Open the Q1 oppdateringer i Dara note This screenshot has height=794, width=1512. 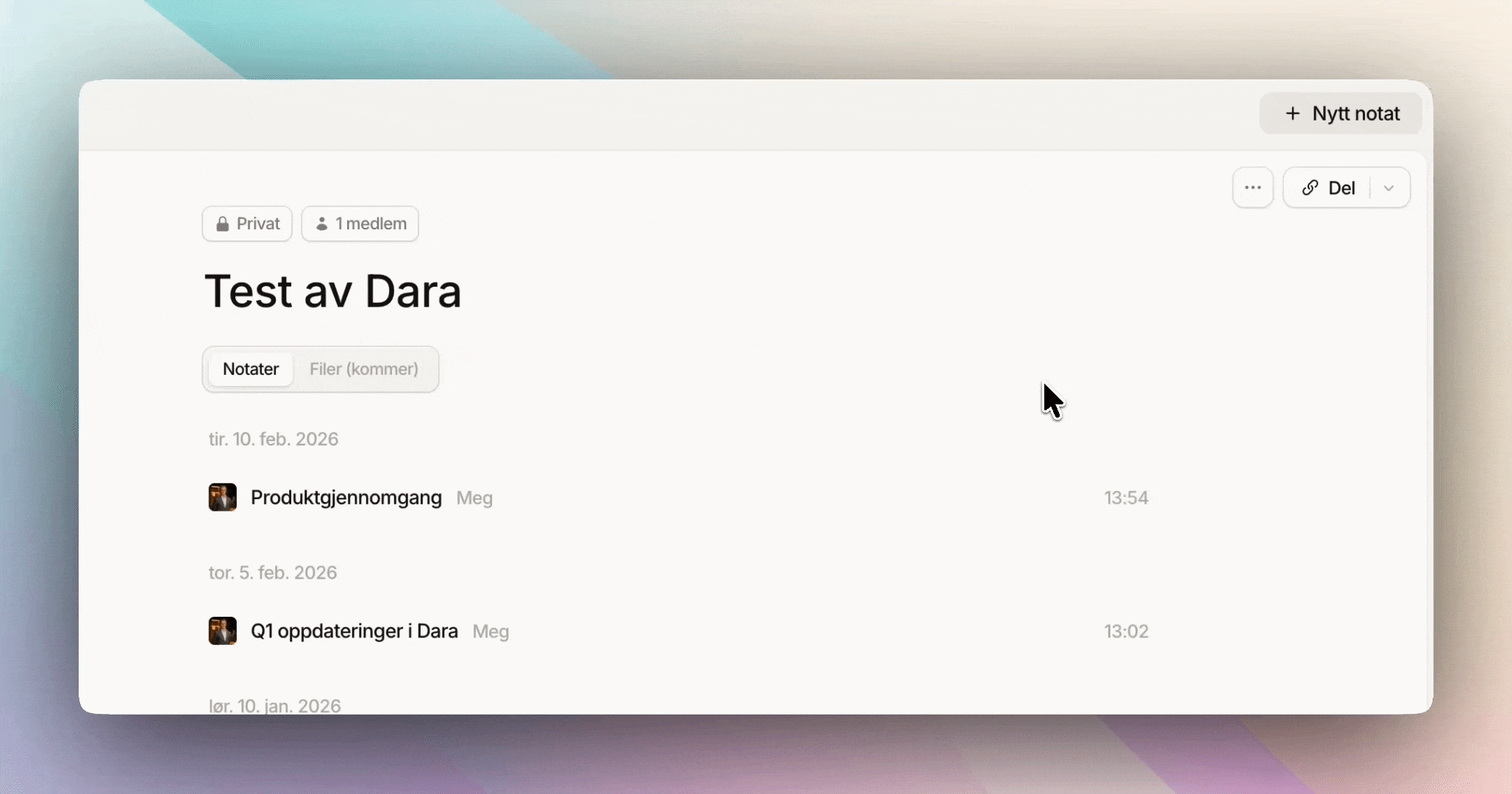(x=354, y=631)
